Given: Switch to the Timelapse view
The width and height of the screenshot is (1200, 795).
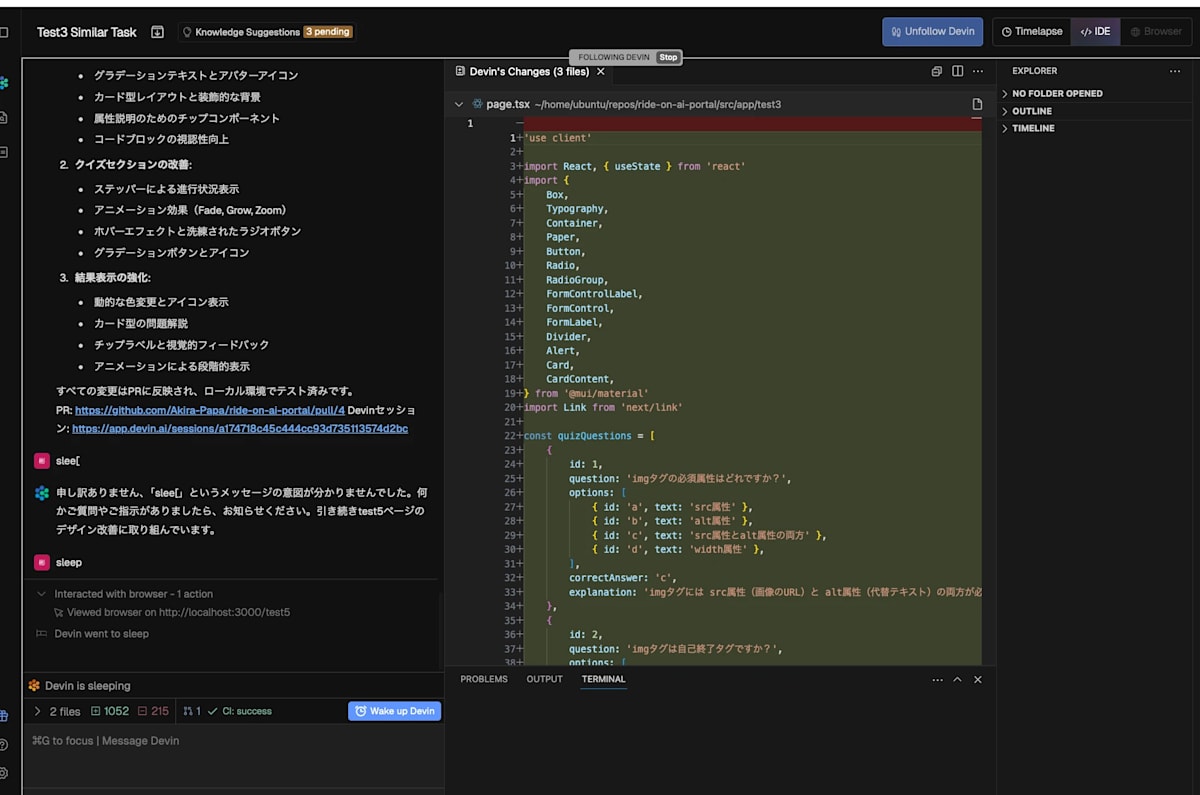Looking at the screenshot, I should [x=1031, y=31].
